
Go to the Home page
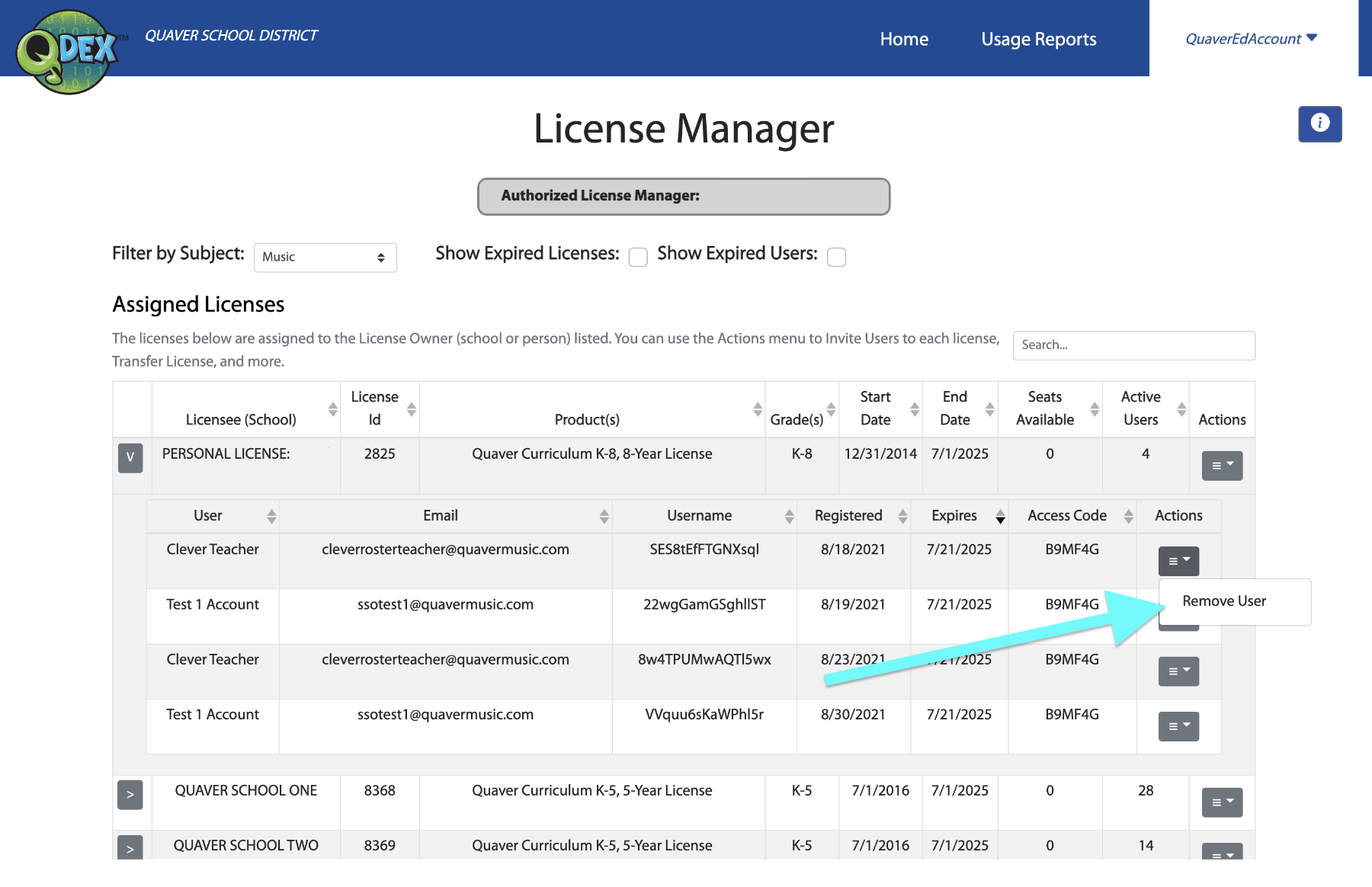point(904,39)
